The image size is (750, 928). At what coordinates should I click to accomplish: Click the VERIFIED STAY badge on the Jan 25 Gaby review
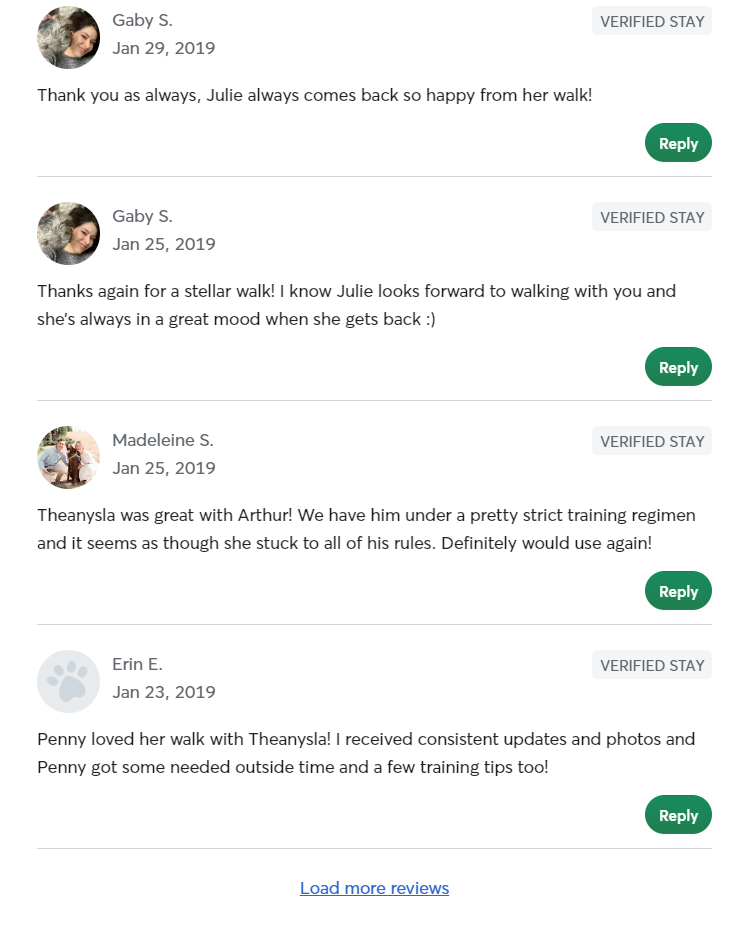(x=651, y=217)
